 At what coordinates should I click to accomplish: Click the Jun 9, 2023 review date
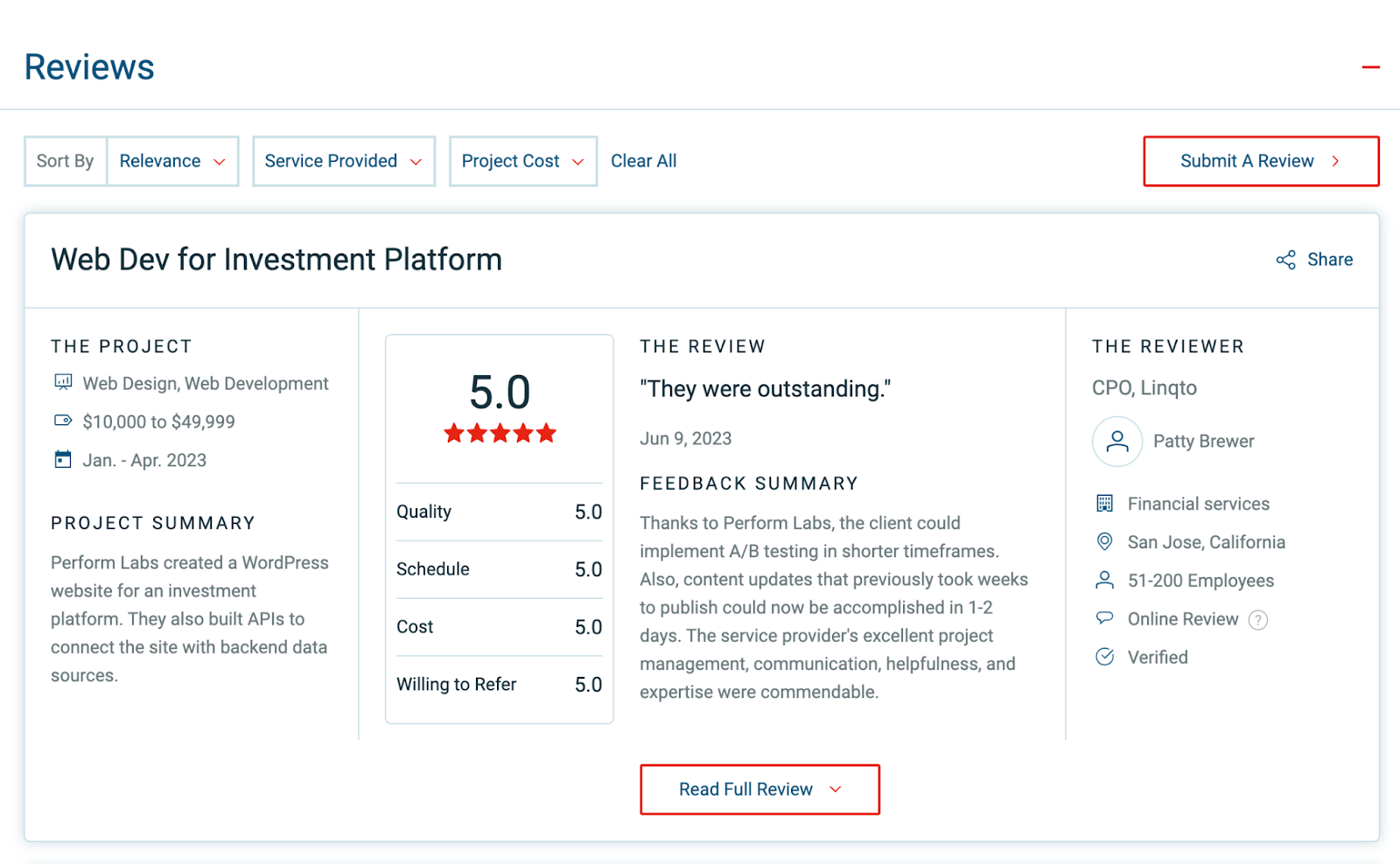(x=686, y=439)
